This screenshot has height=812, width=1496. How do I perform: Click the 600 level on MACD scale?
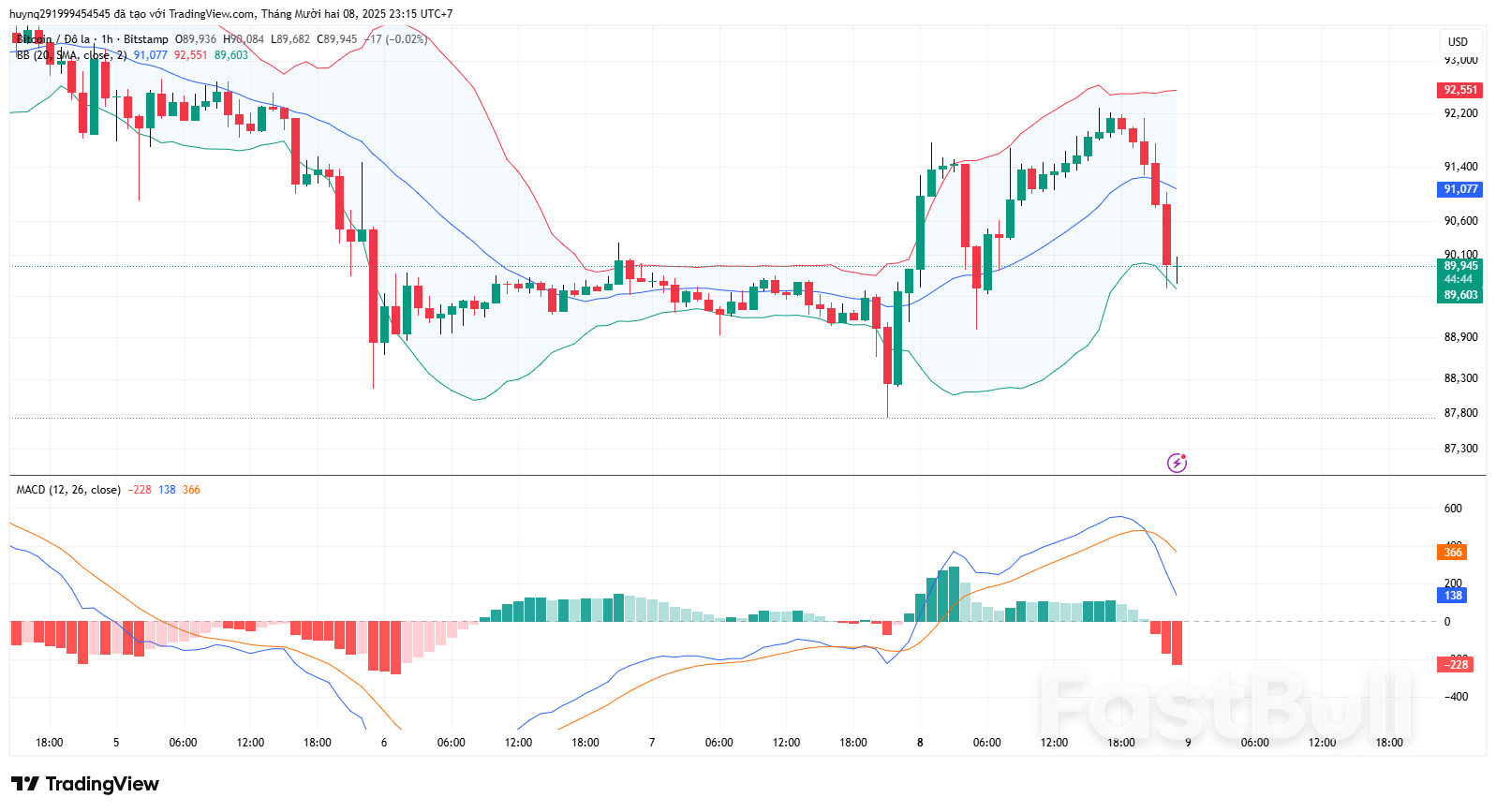click(1453, 509)
